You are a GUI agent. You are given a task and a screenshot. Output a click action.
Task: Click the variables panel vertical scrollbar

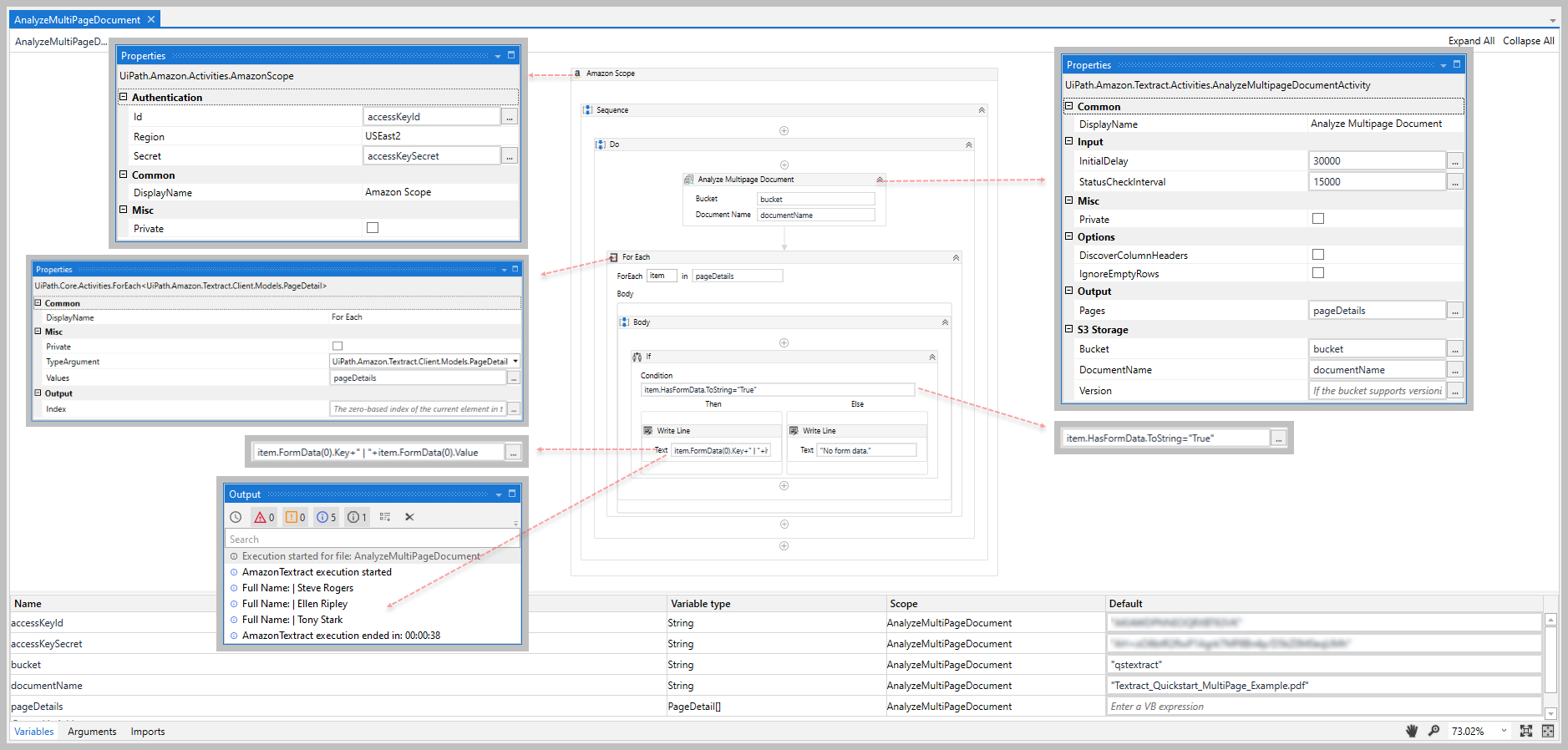coord(1550,666)
